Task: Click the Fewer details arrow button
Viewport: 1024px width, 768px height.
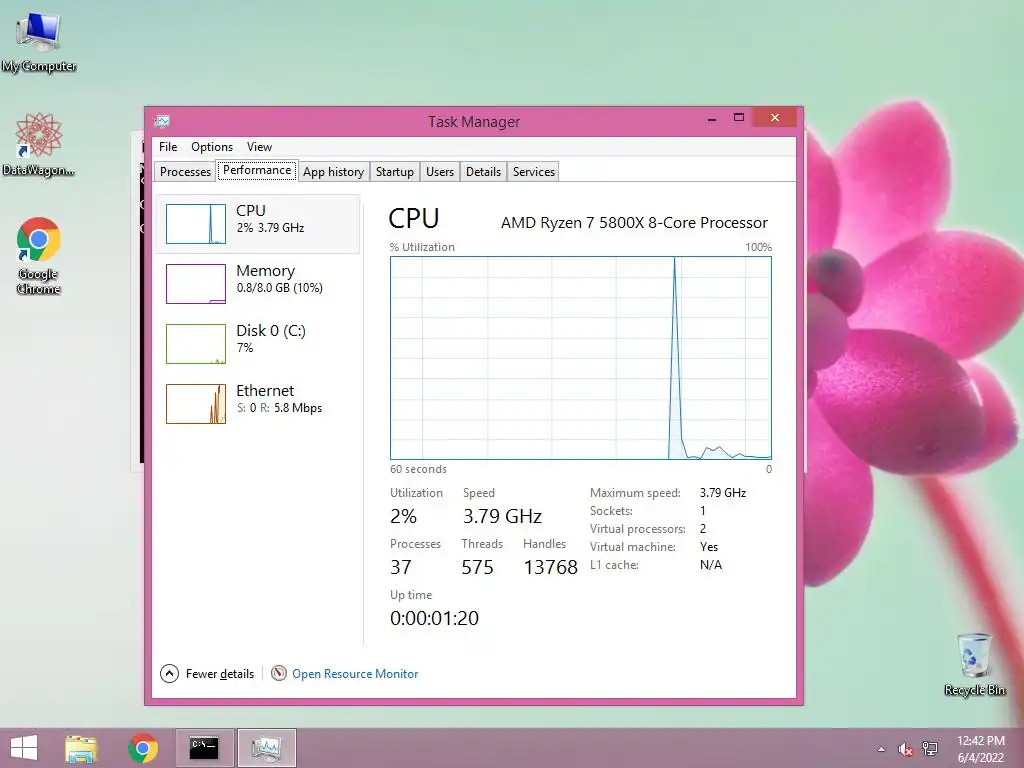Action: (x=169, y=673)
